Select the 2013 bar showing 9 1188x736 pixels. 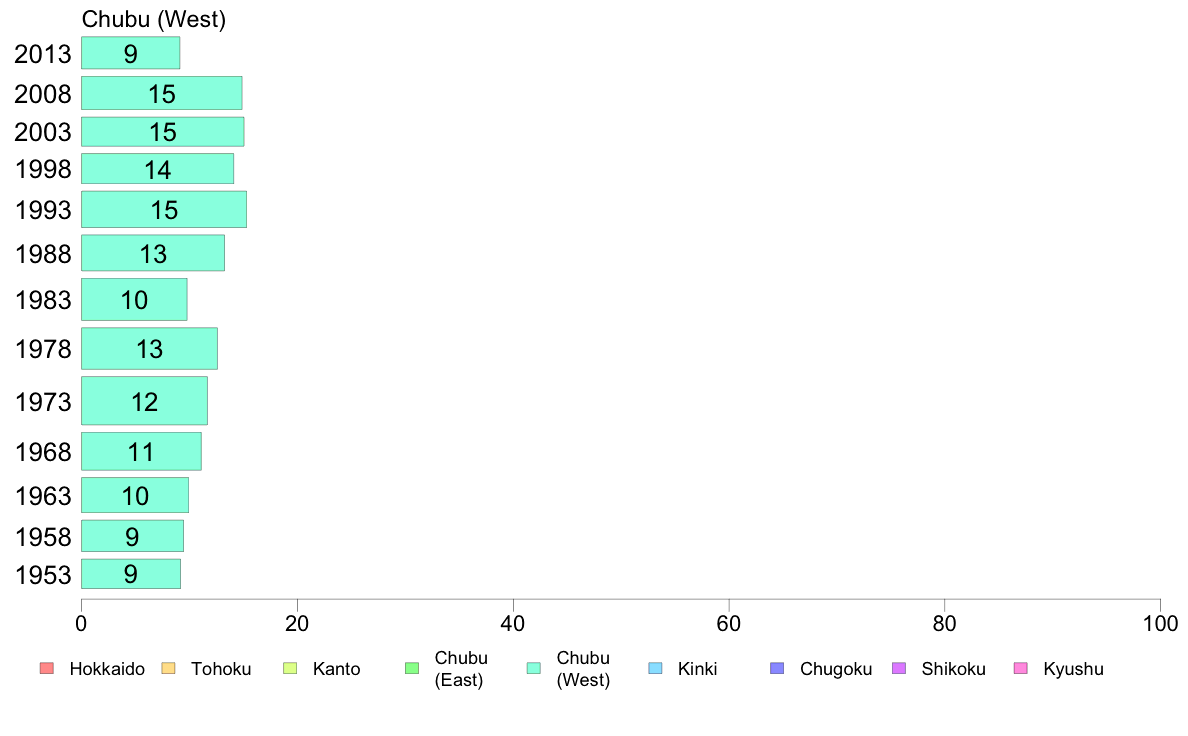click(x=130, y=53)
